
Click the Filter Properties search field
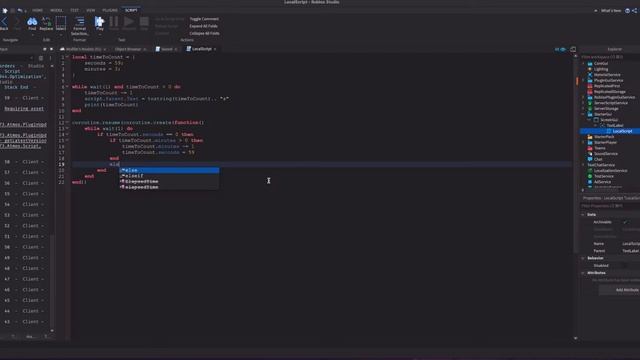pyautogui.click(x=610, y=206)
